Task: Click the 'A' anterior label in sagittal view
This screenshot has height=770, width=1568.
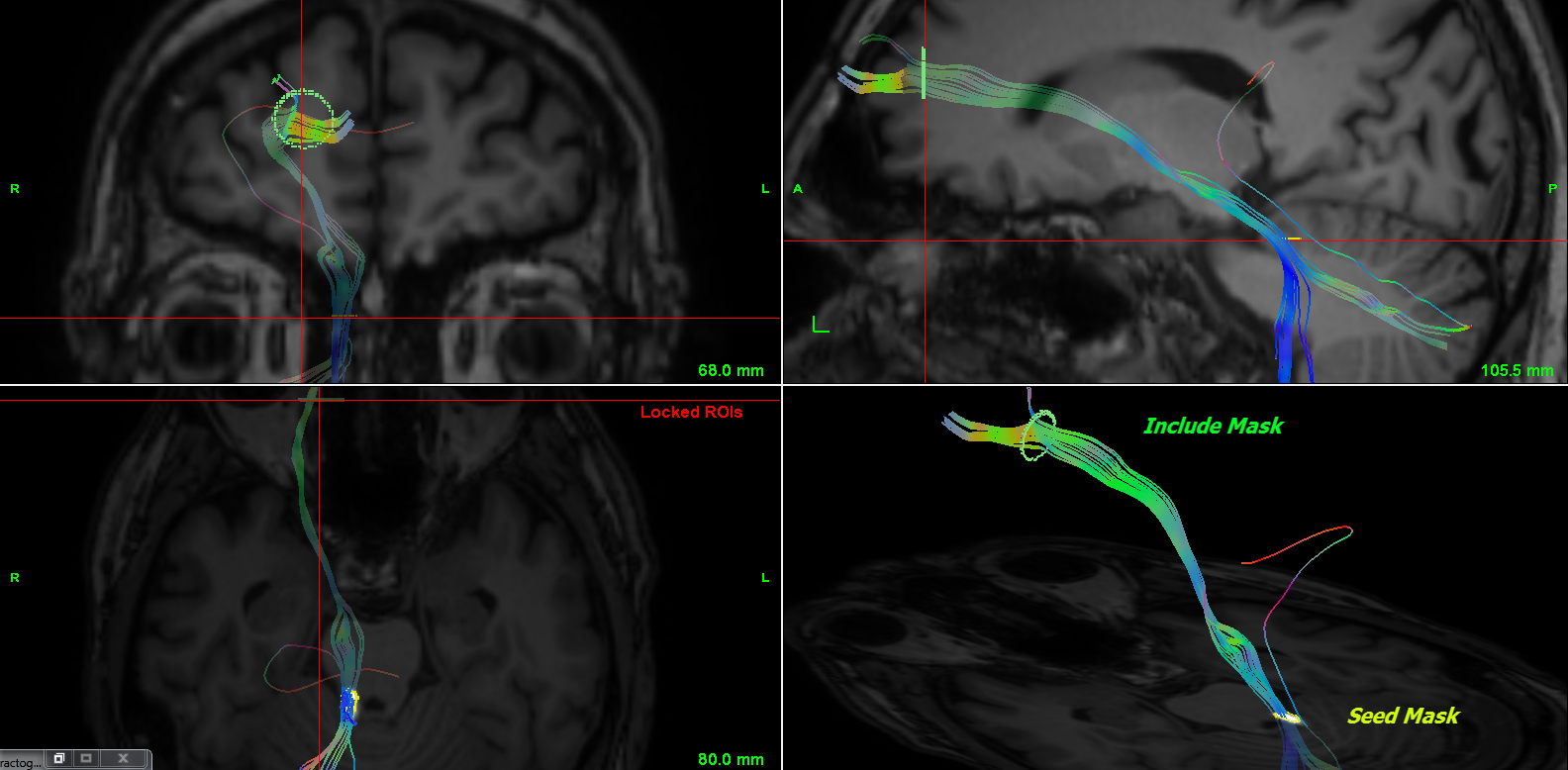Action: click(798, 188)
